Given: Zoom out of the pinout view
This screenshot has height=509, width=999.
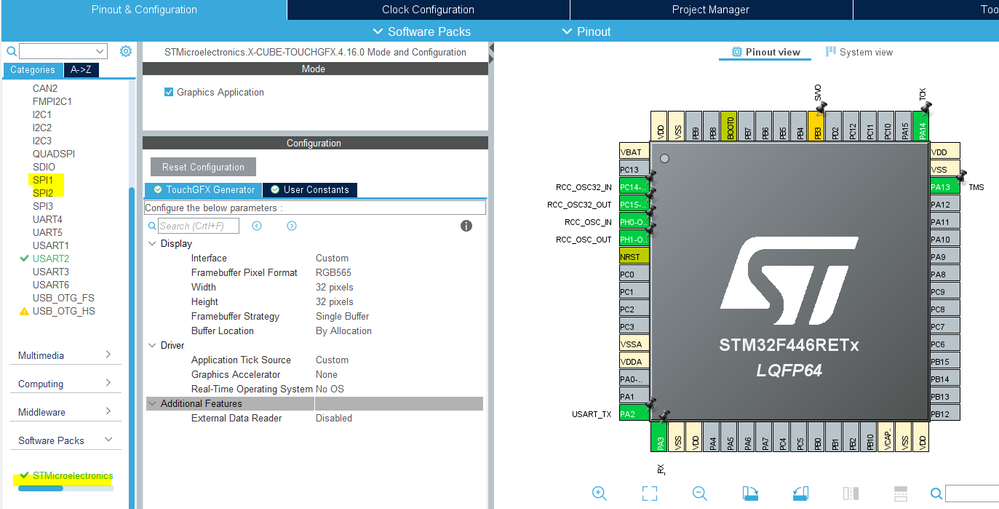Looking at the screenshot, I should coord(700,493).
